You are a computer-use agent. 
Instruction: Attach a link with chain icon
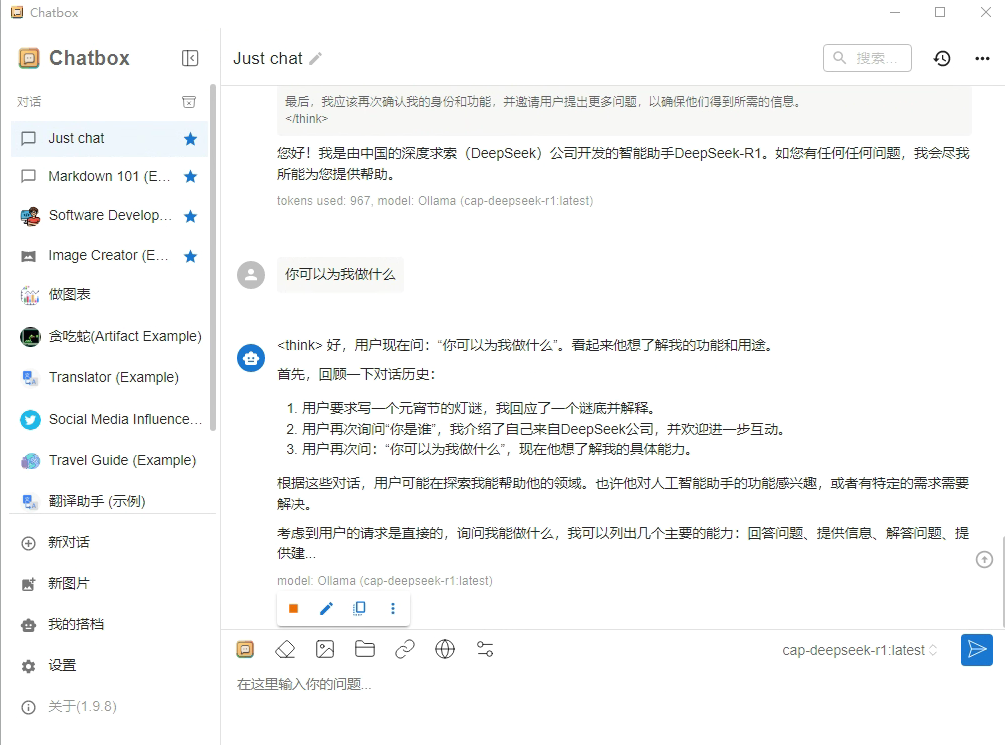(x=405, y=649)
